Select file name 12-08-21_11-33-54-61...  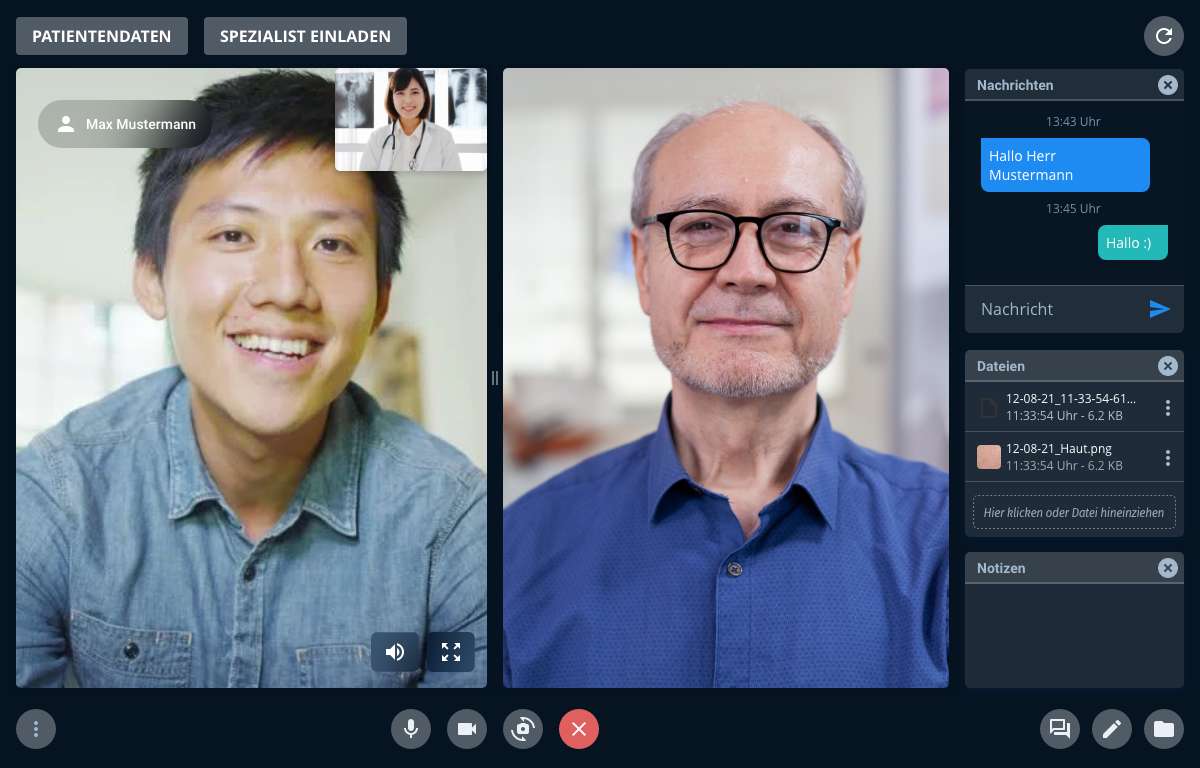[x=1071, y=399]
